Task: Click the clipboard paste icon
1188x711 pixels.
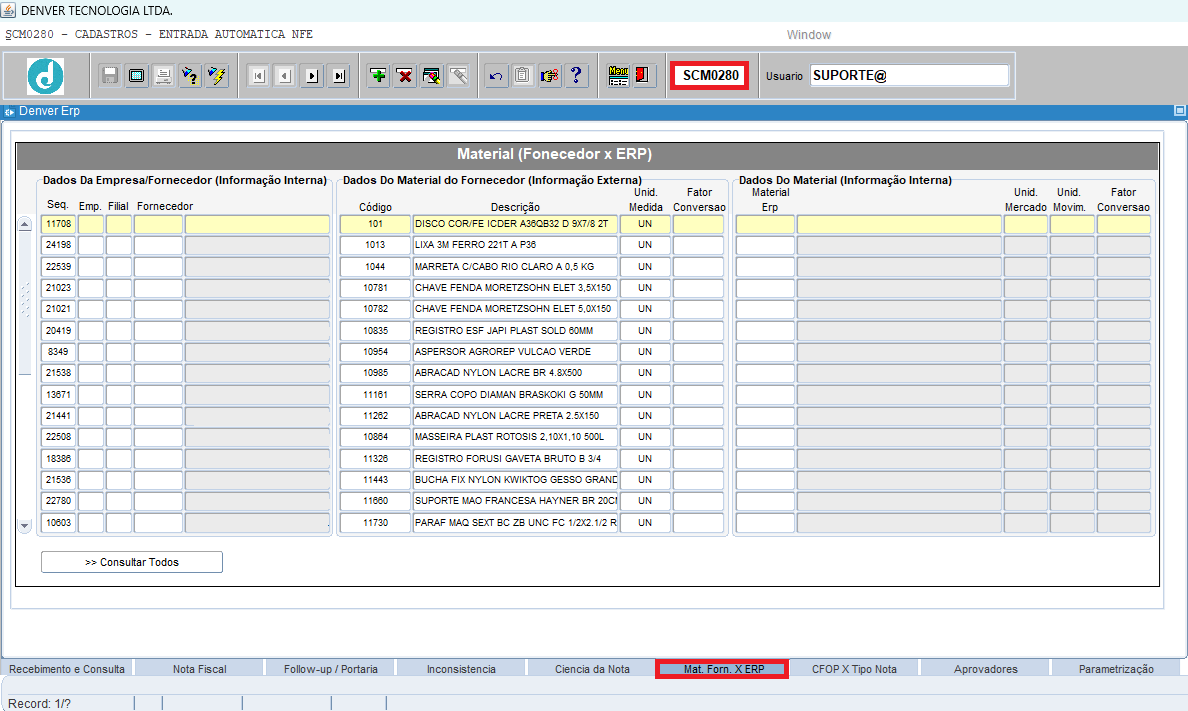Action: point(523,76)
